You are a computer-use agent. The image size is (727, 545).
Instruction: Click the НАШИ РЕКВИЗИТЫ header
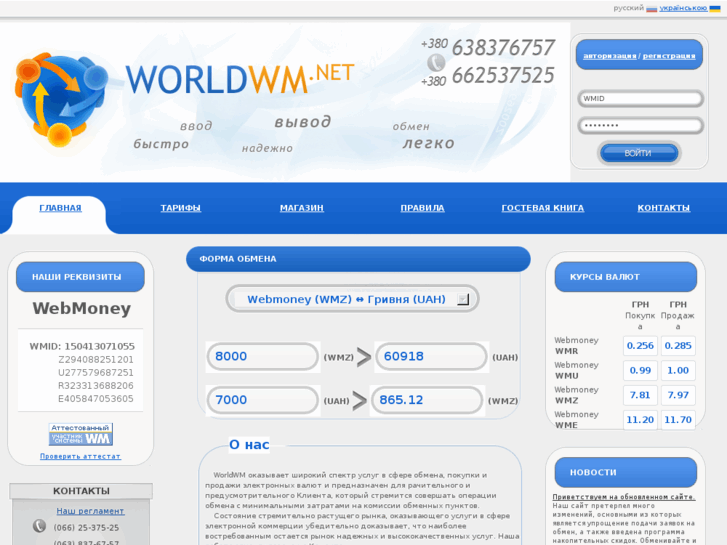(x=80, y=277)
